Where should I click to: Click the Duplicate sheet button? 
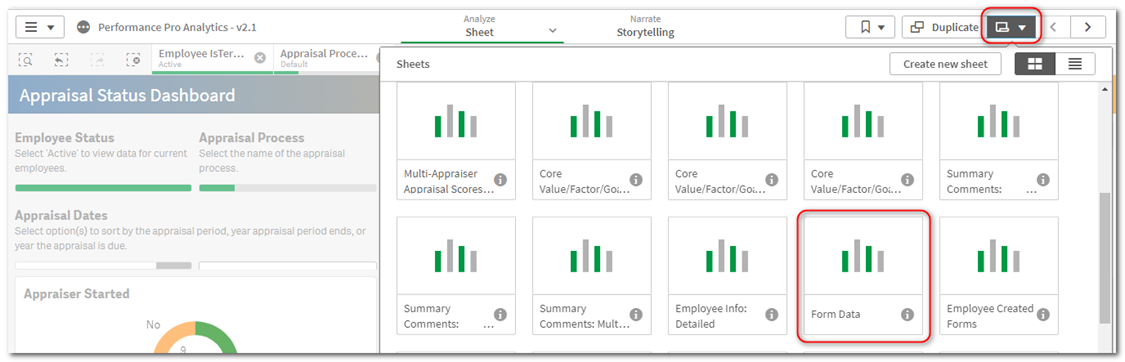pyautogui.click(x=943, y=27)
